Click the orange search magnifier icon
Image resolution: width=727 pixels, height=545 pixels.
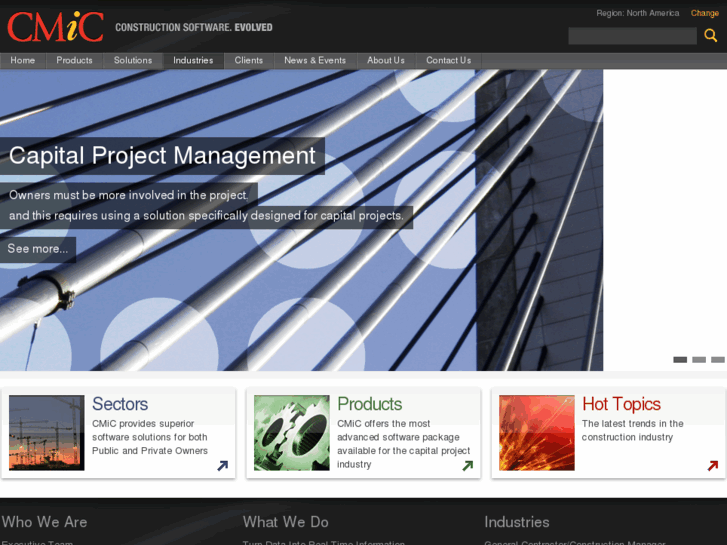click(710, 35)
